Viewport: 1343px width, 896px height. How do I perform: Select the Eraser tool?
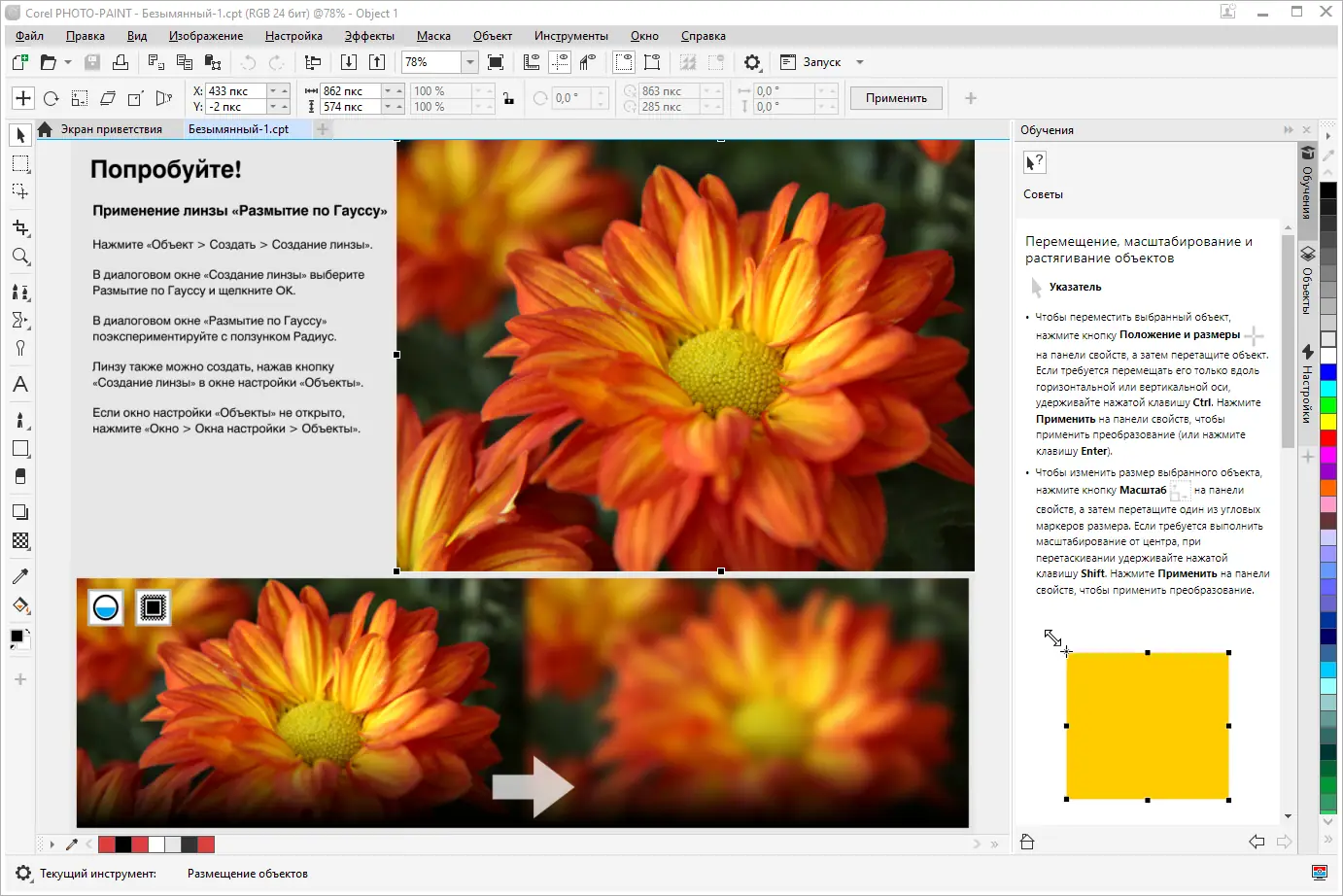pyautogui.click(x=19, y=476)
